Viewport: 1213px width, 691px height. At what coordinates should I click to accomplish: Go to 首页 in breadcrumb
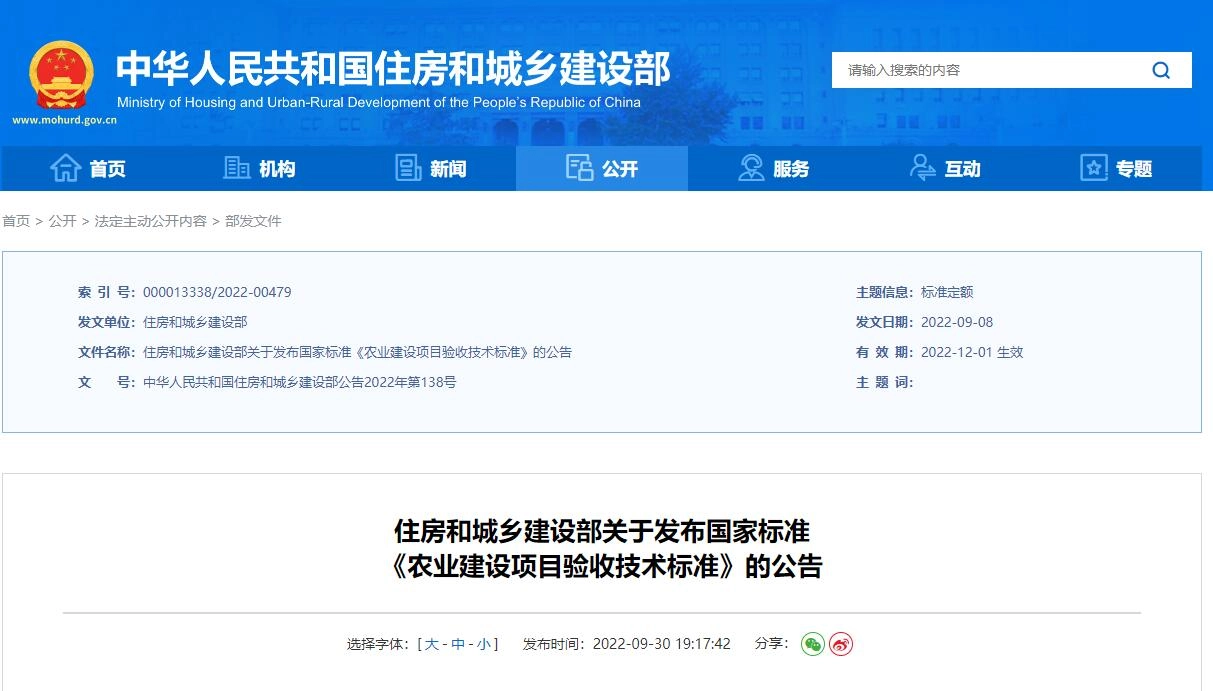tap(16, 221)
